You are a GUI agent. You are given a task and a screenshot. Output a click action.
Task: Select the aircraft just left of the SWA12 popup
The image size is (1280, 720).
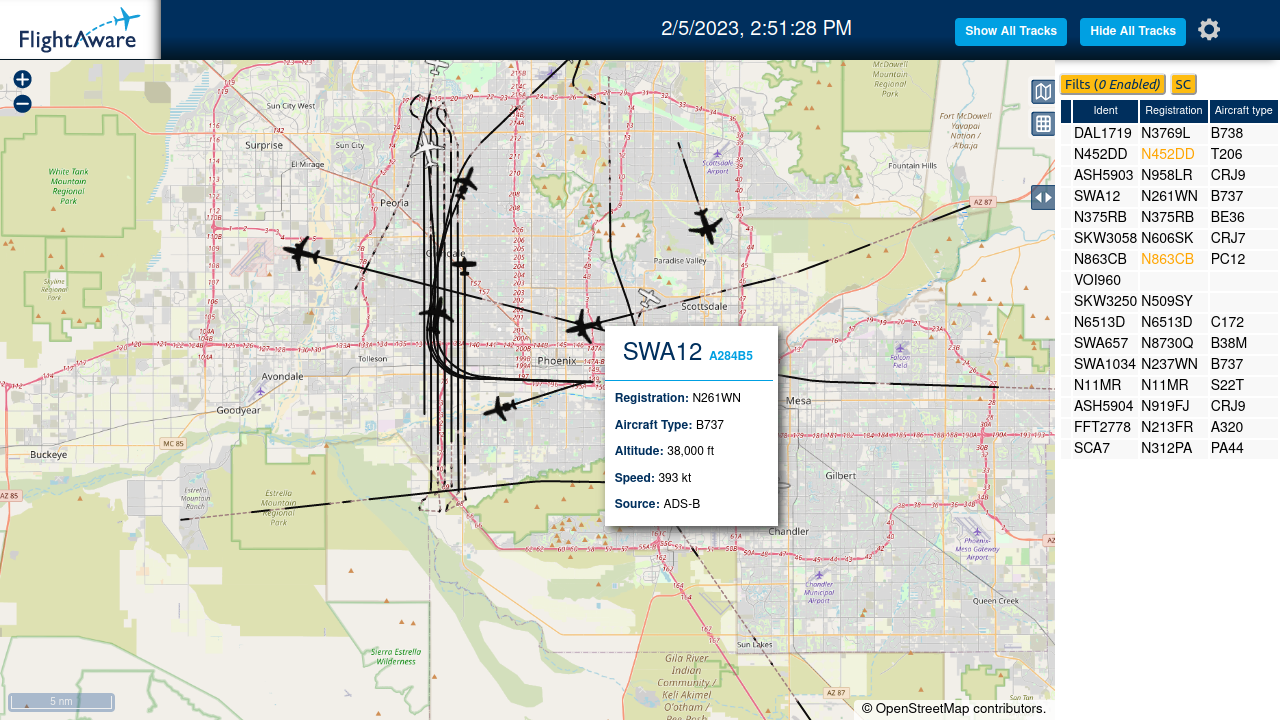(583, 325)
